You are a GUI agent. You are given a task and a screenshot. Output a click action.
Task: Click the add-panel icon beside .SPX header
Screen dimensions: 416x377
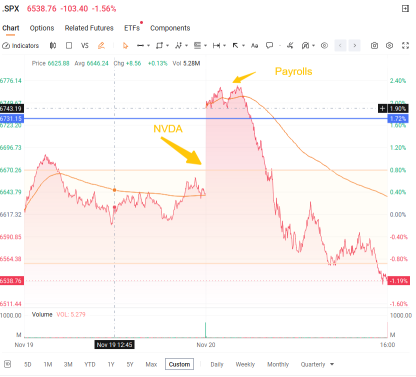tap(405, 9)
